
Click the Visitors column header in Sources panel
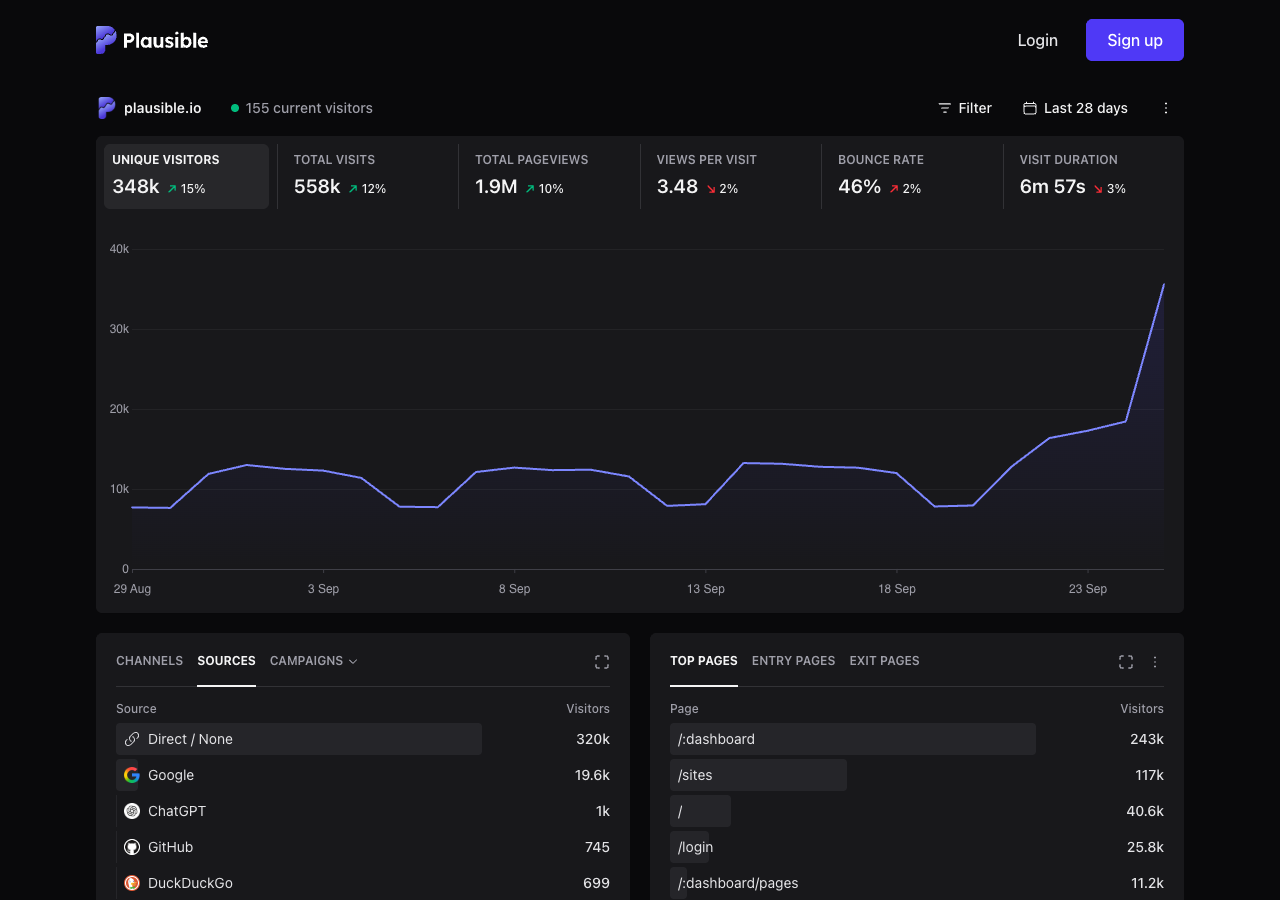[588, 708]
